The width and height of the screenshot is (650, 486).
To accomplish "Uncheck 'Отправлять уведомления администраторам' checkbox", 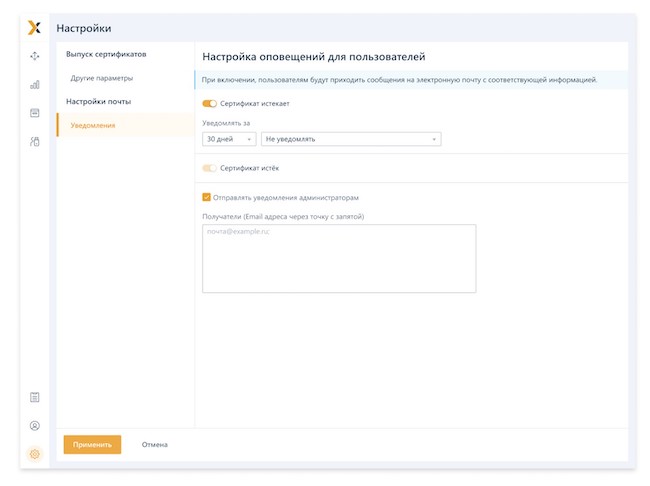I will [x=207, y=197].
